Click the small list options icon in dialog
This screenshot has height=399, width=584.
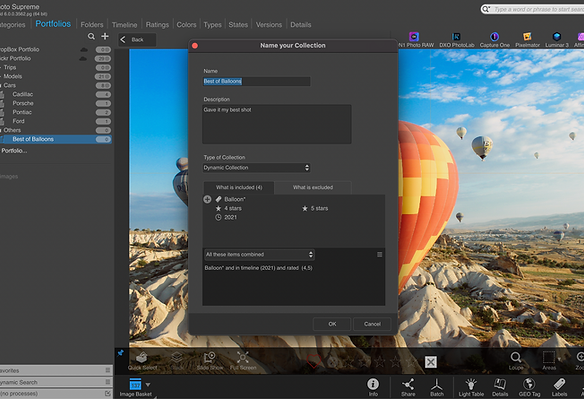click(380, 254)
